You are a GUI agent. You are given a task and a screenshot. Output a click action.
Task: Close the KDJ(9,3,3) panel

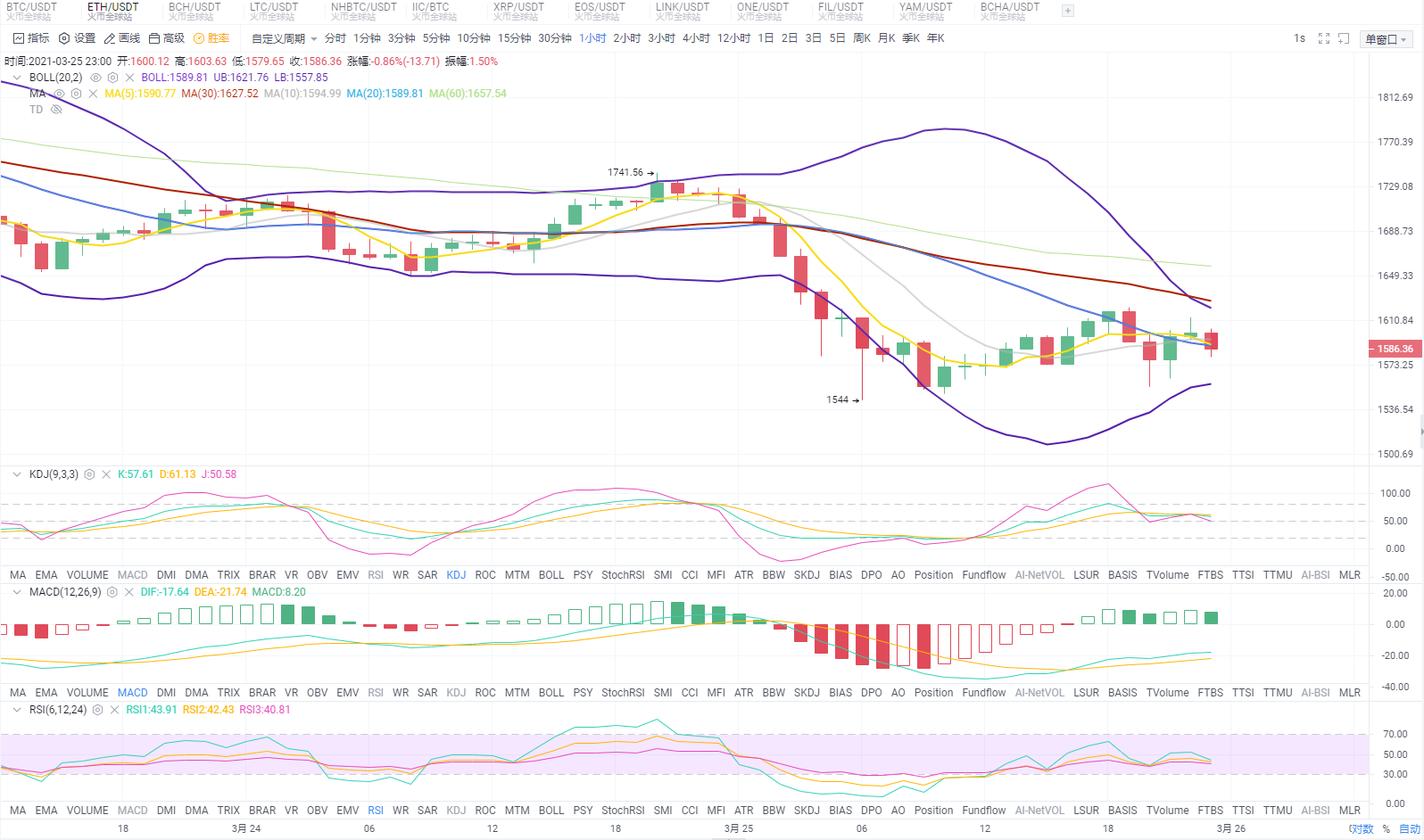click(106, 474)
